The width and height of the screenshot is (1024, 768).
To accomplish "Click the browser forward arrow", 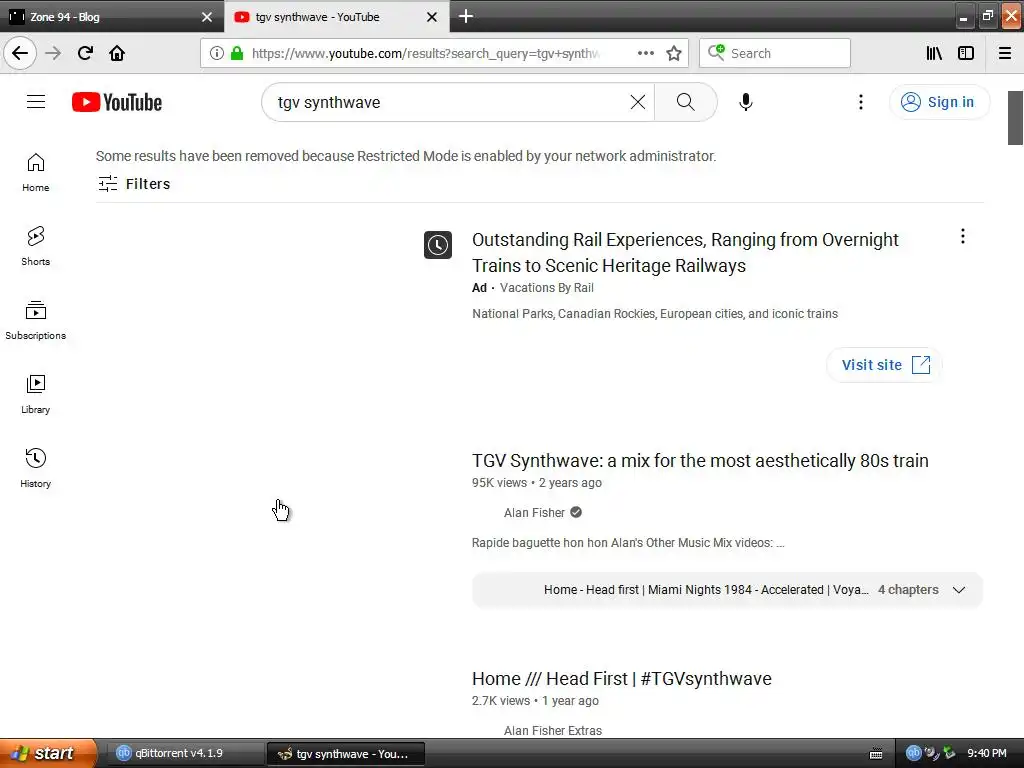I will (x=53, y=53).
